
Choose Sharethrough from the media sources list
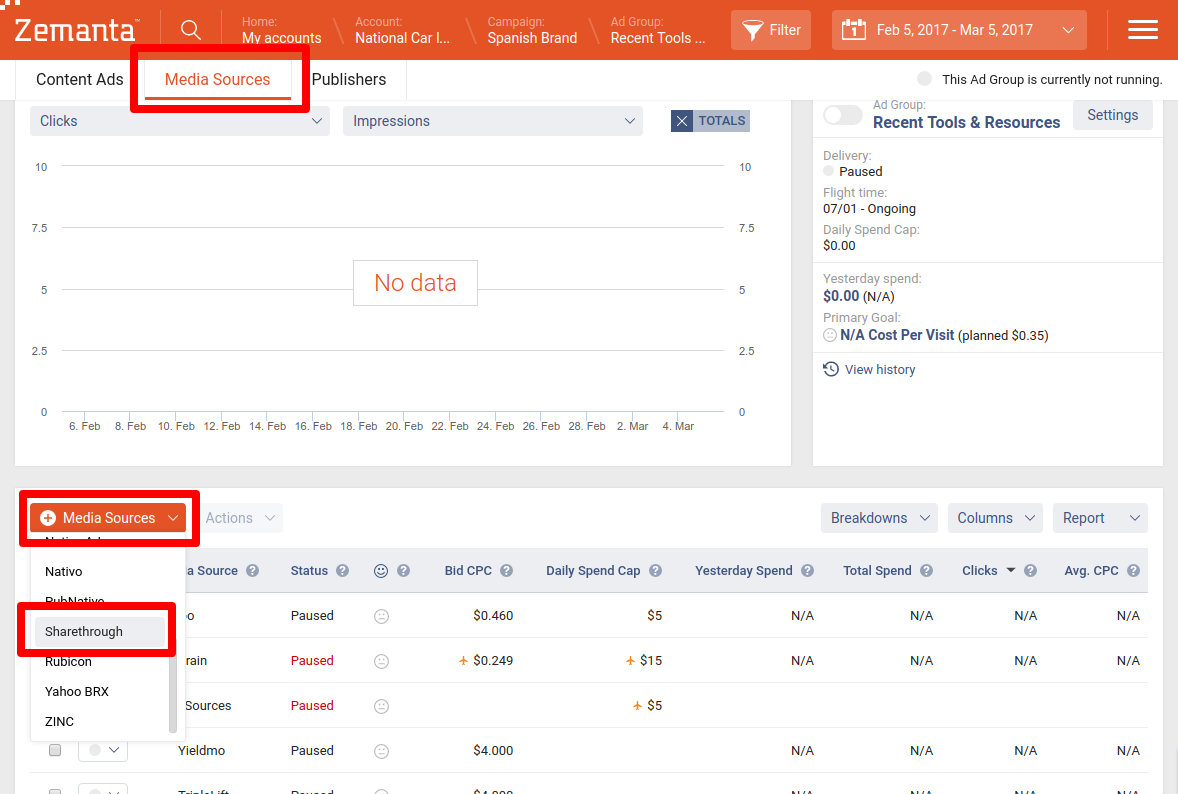coord(100,632)
